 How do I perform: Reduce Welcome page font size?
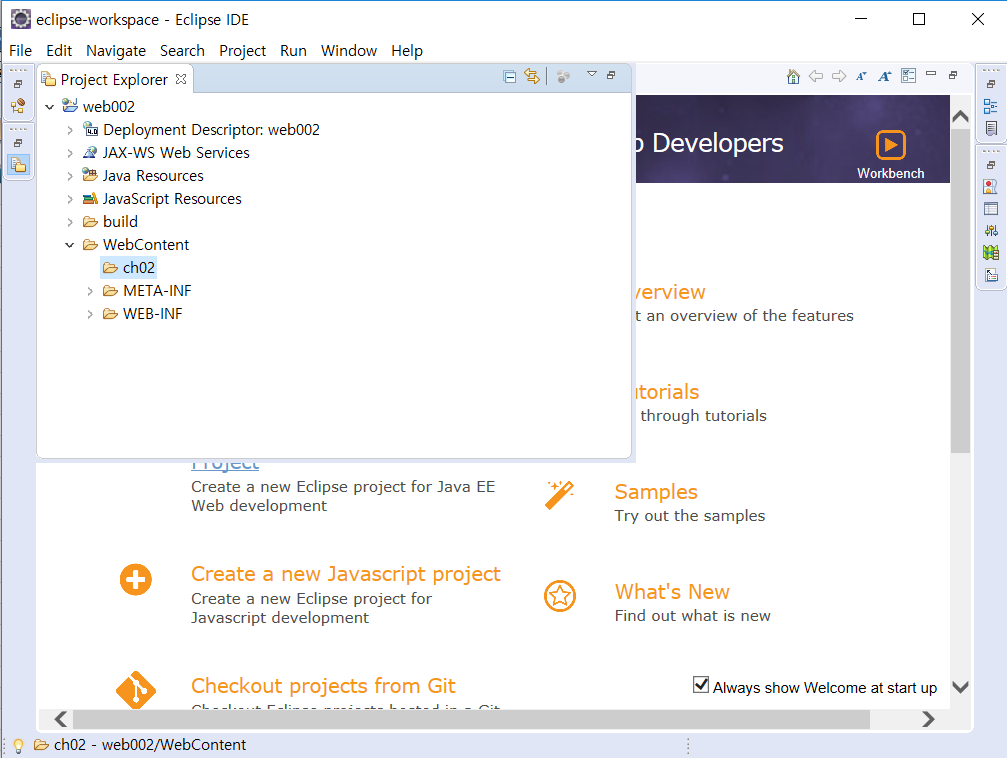click(x=861, y=76)
